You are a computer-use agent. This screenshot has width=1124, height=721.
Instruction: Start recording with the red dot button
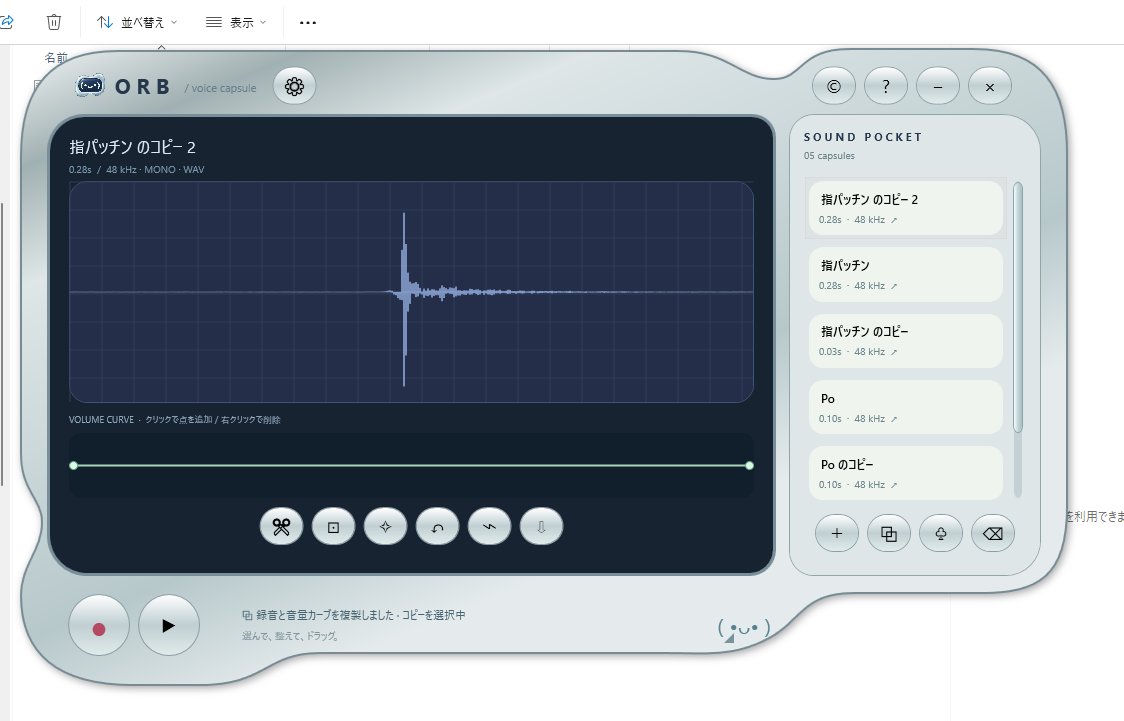pos(99,626)
